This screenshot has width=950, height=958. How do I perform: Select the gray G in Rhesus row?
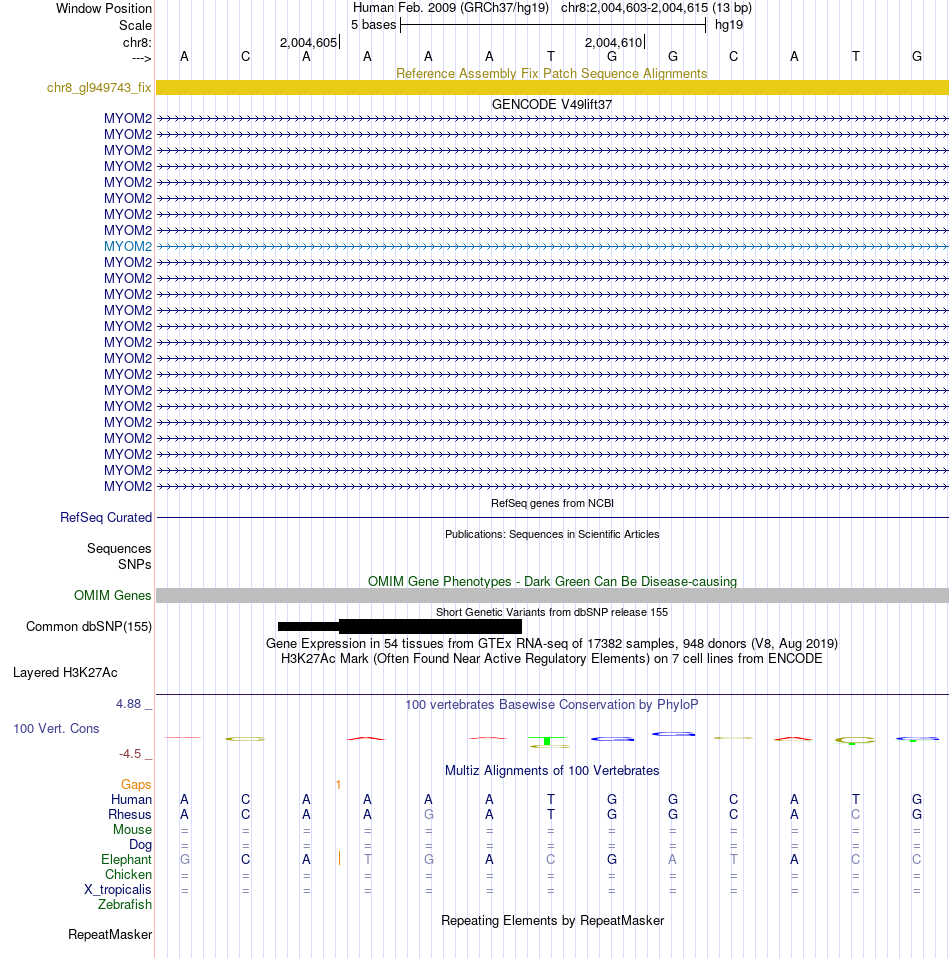click(428, 814)
